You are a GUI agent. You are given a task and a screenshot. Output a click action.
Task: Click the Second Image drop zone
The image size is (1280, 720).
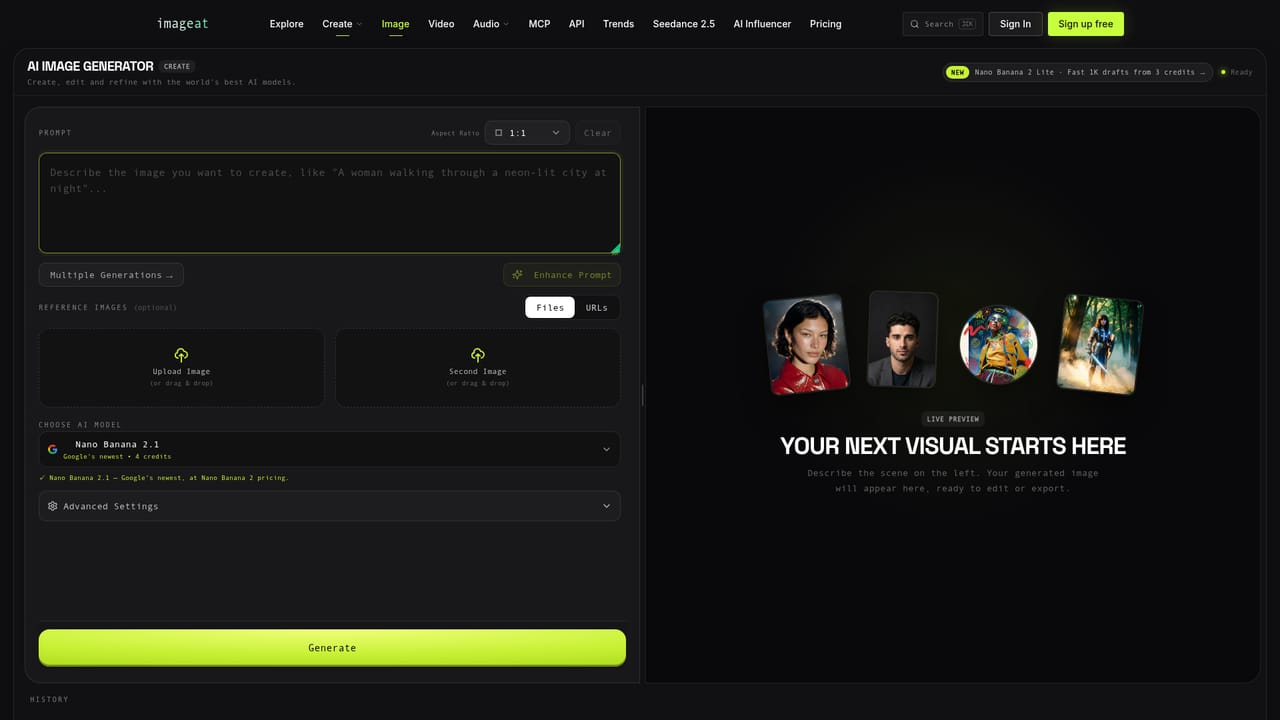(x=478, y=368)
